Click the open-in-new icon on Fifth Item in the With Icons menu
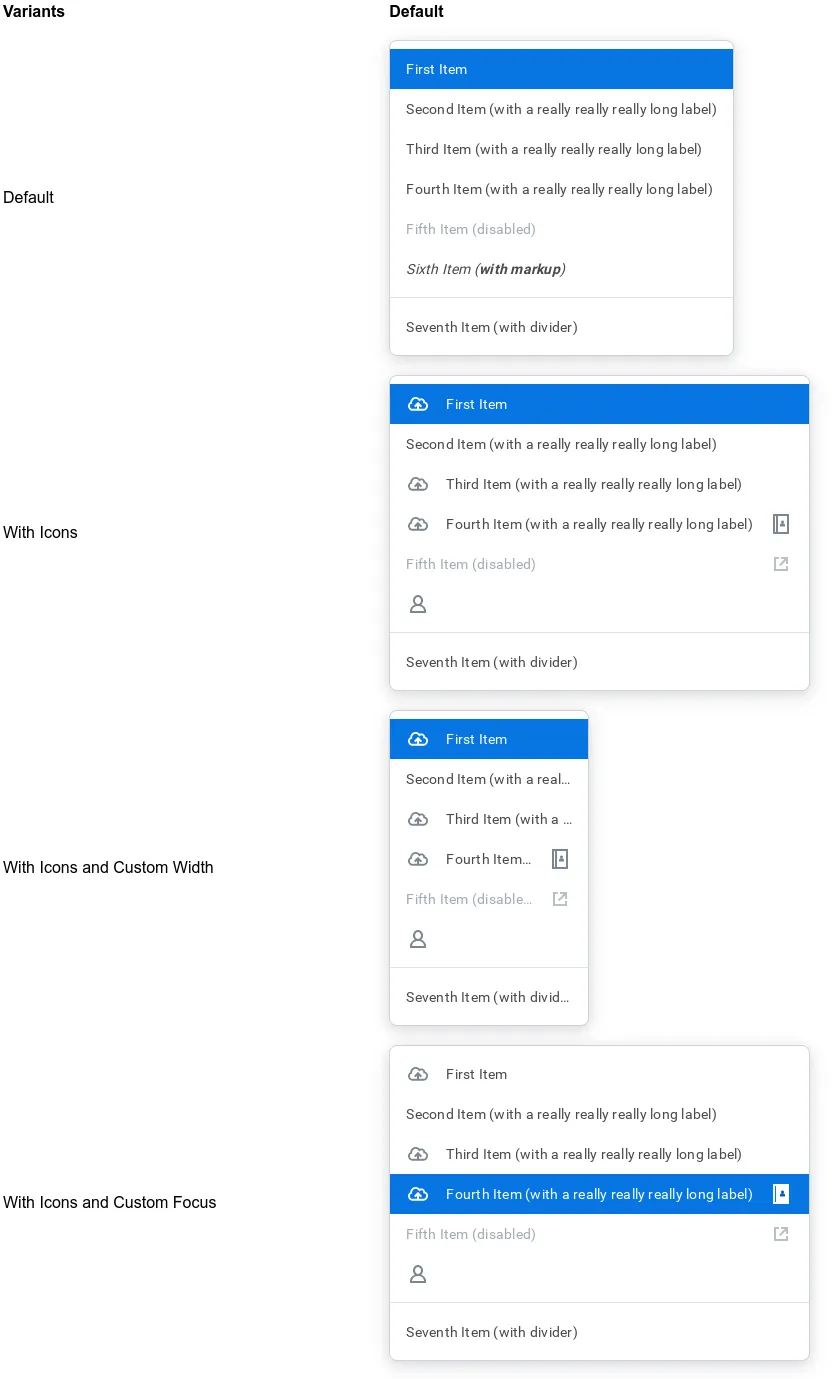This screenshot has width=833, height=1379. click(x=781, y=564)
